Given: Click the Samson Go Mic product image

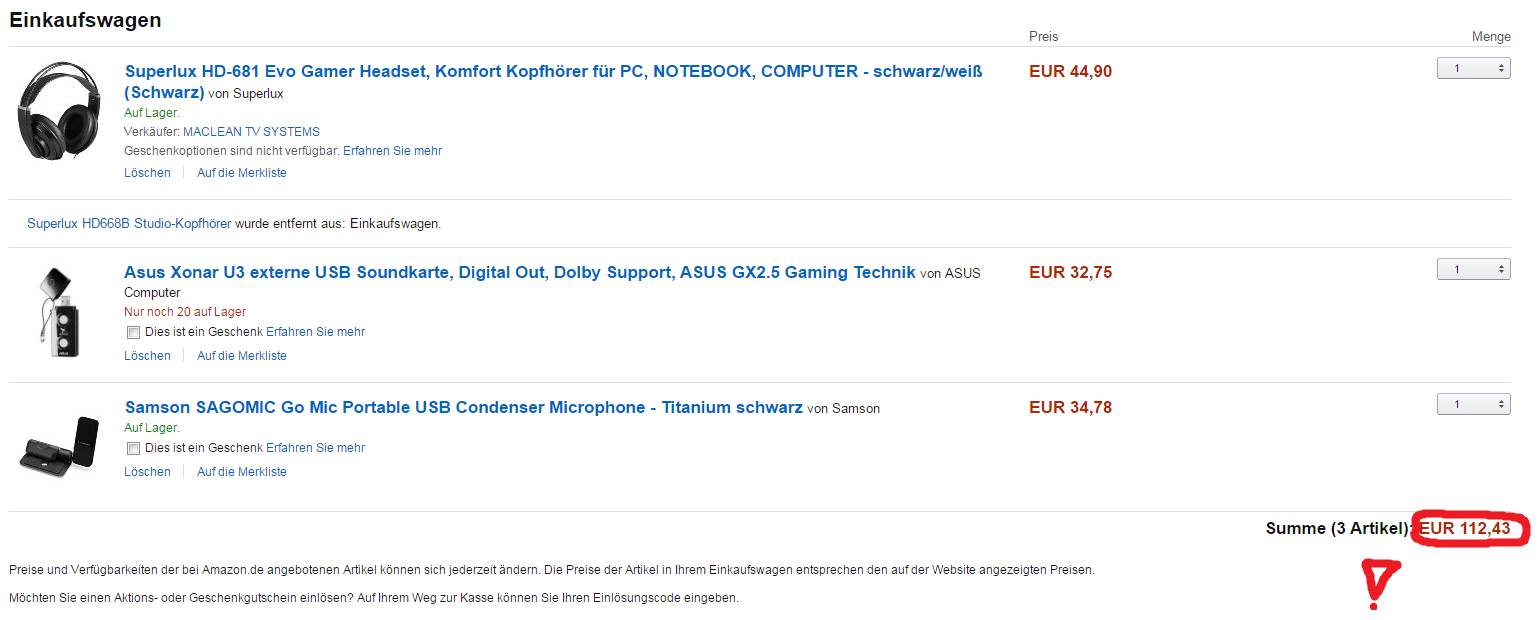Looking at the screenshot, I should [x=60, y=445].
